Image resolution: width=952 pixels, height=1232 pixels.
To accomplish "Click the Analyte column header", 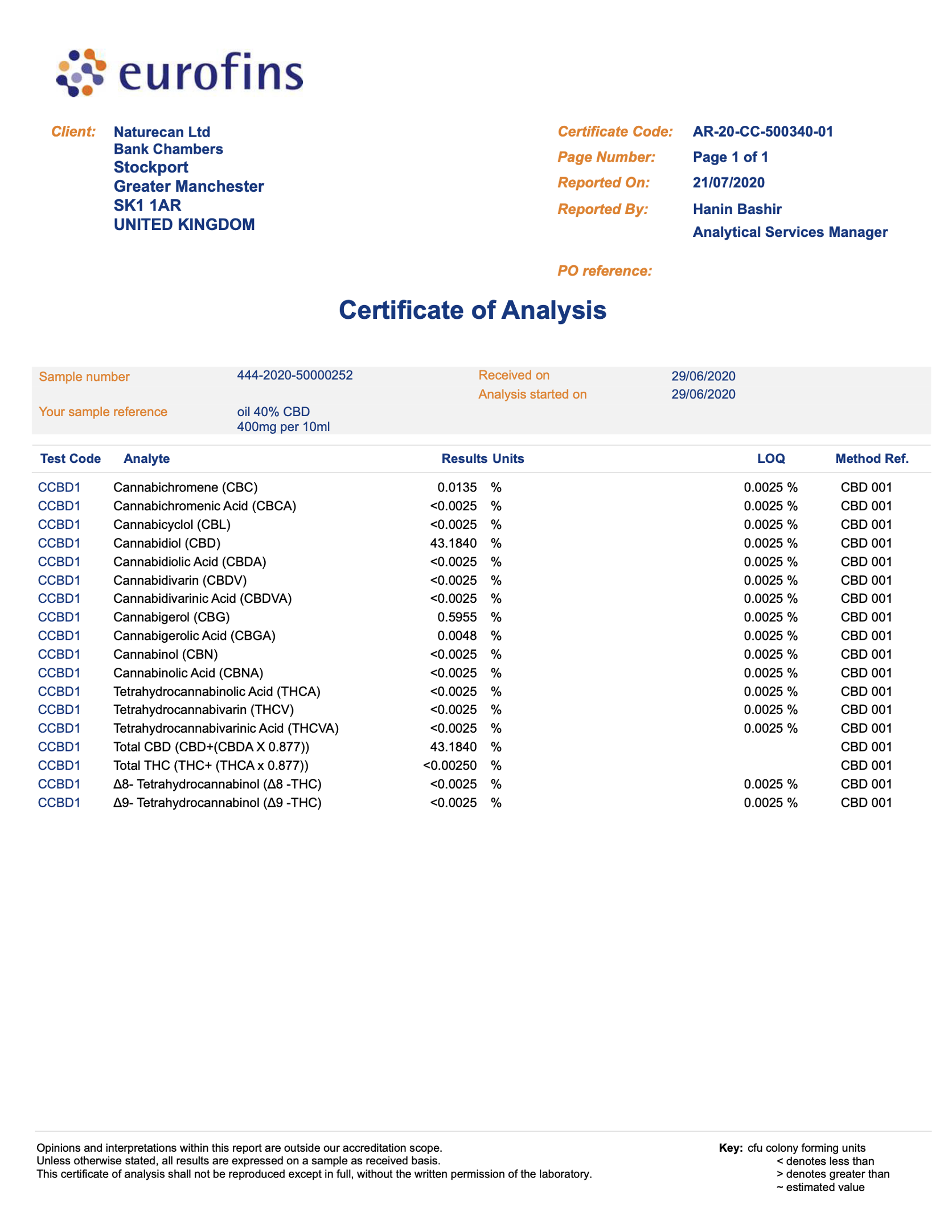I will point(146,458).
